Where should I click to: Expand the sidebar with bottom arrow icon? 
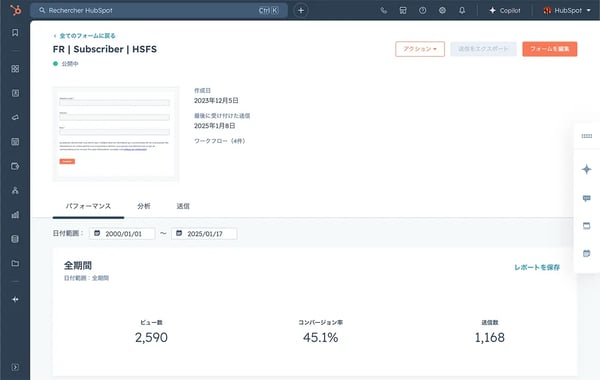[x=15, y=367]
